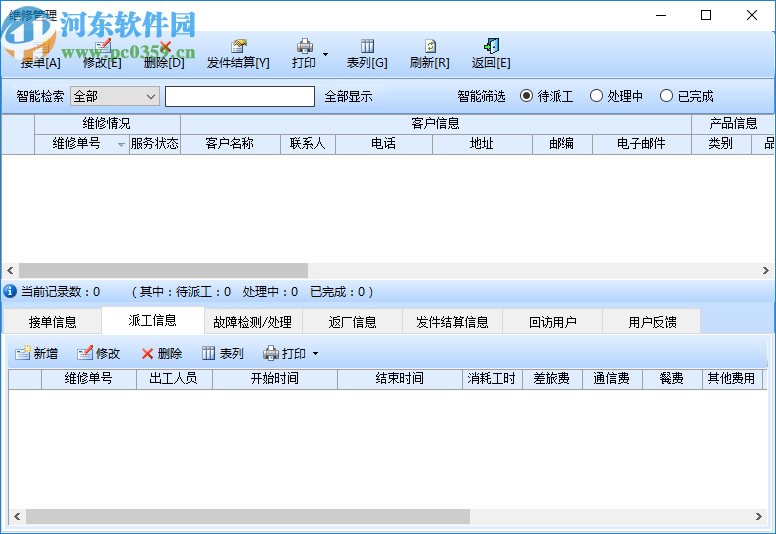
Task: Click the lower grid scroll-right arrow
Action: coord(758,516)
